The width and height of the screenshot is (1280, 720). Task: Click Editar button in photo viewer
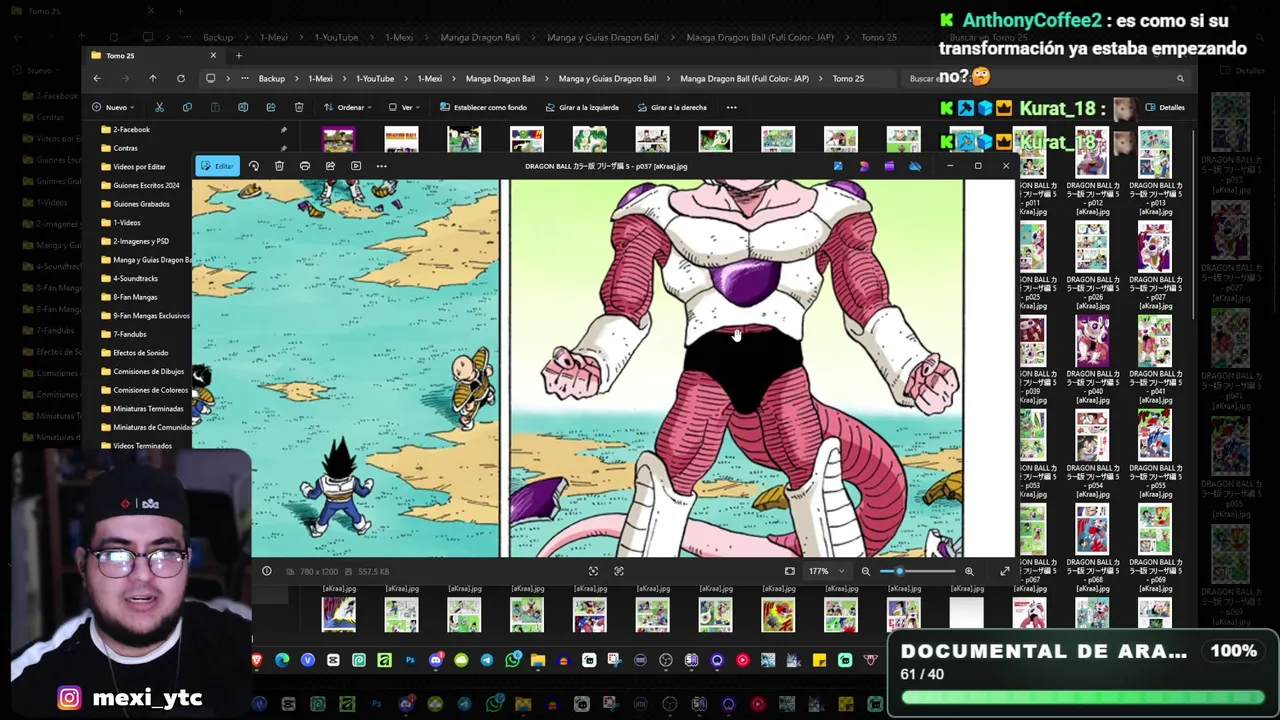tap(217, 166)
